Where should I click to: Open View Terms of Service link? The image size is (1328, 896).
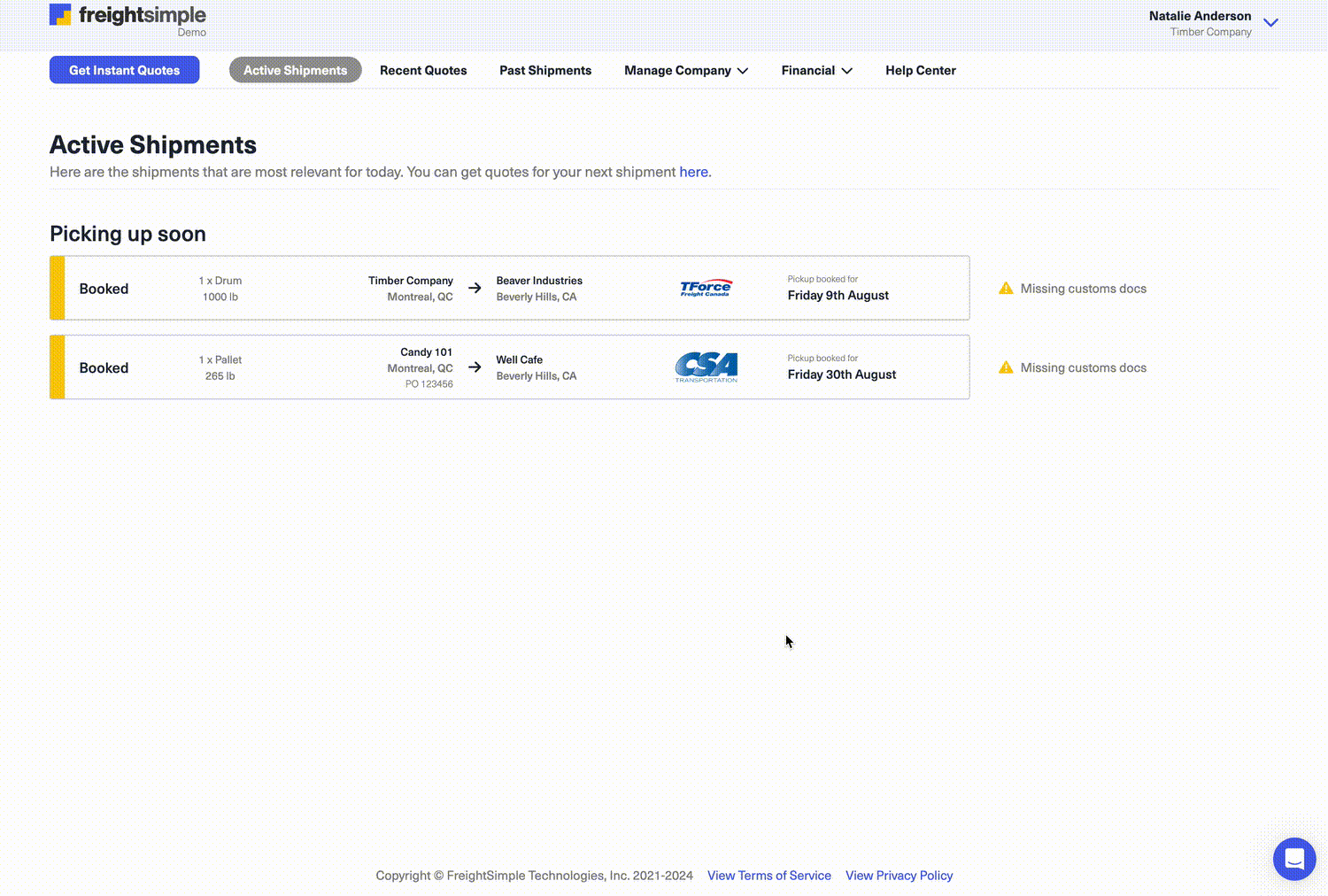tap(768, 876)
